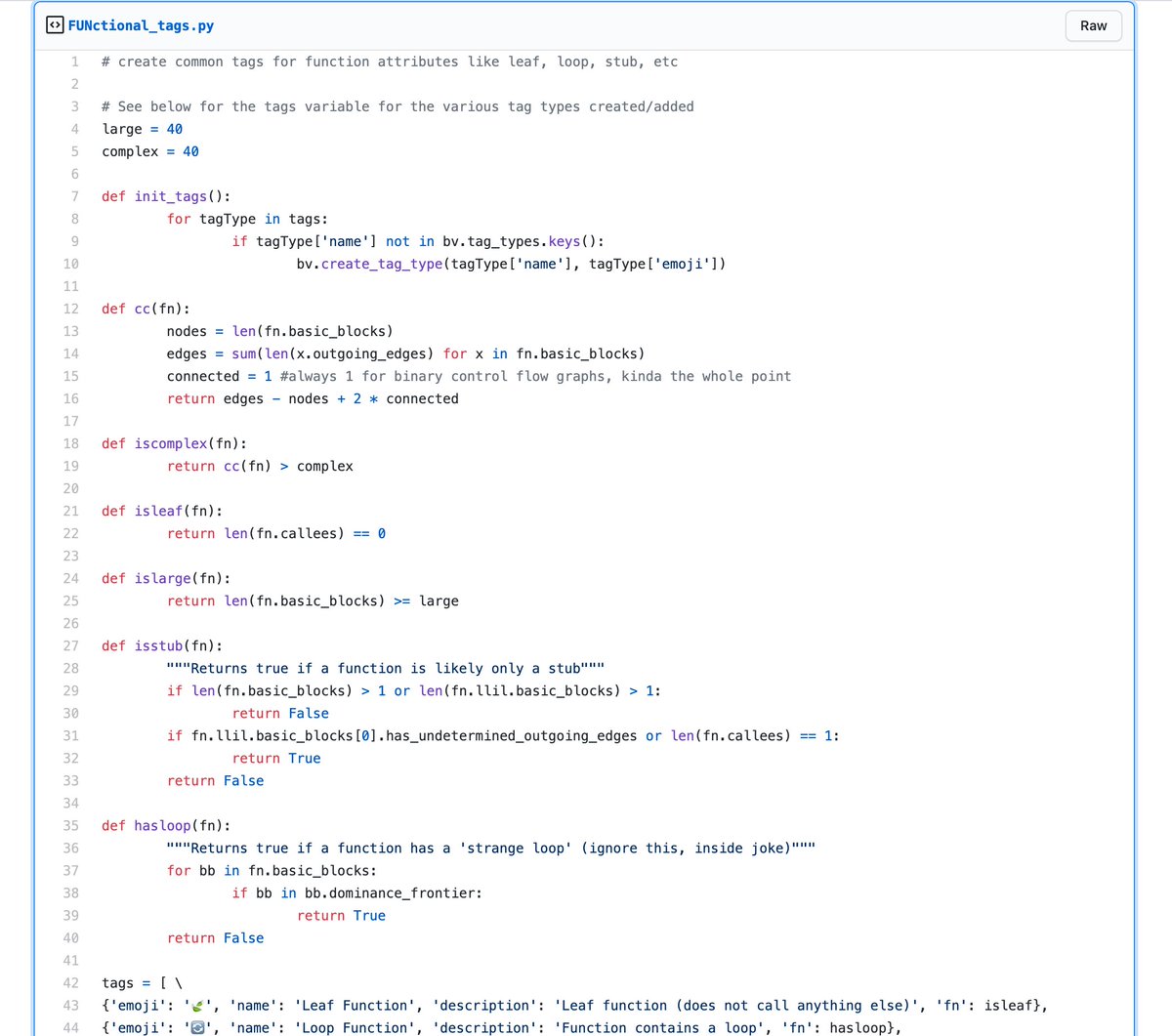
Task: Select line number 21
Action: [x=71, y=511]
